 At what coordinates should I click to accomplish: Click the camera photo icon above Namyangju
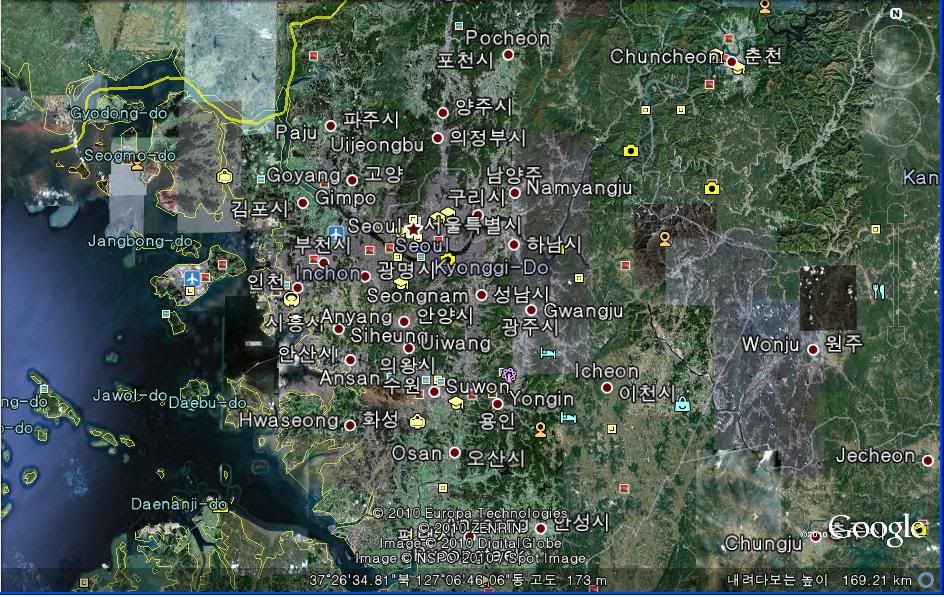[x=631, y=151]
